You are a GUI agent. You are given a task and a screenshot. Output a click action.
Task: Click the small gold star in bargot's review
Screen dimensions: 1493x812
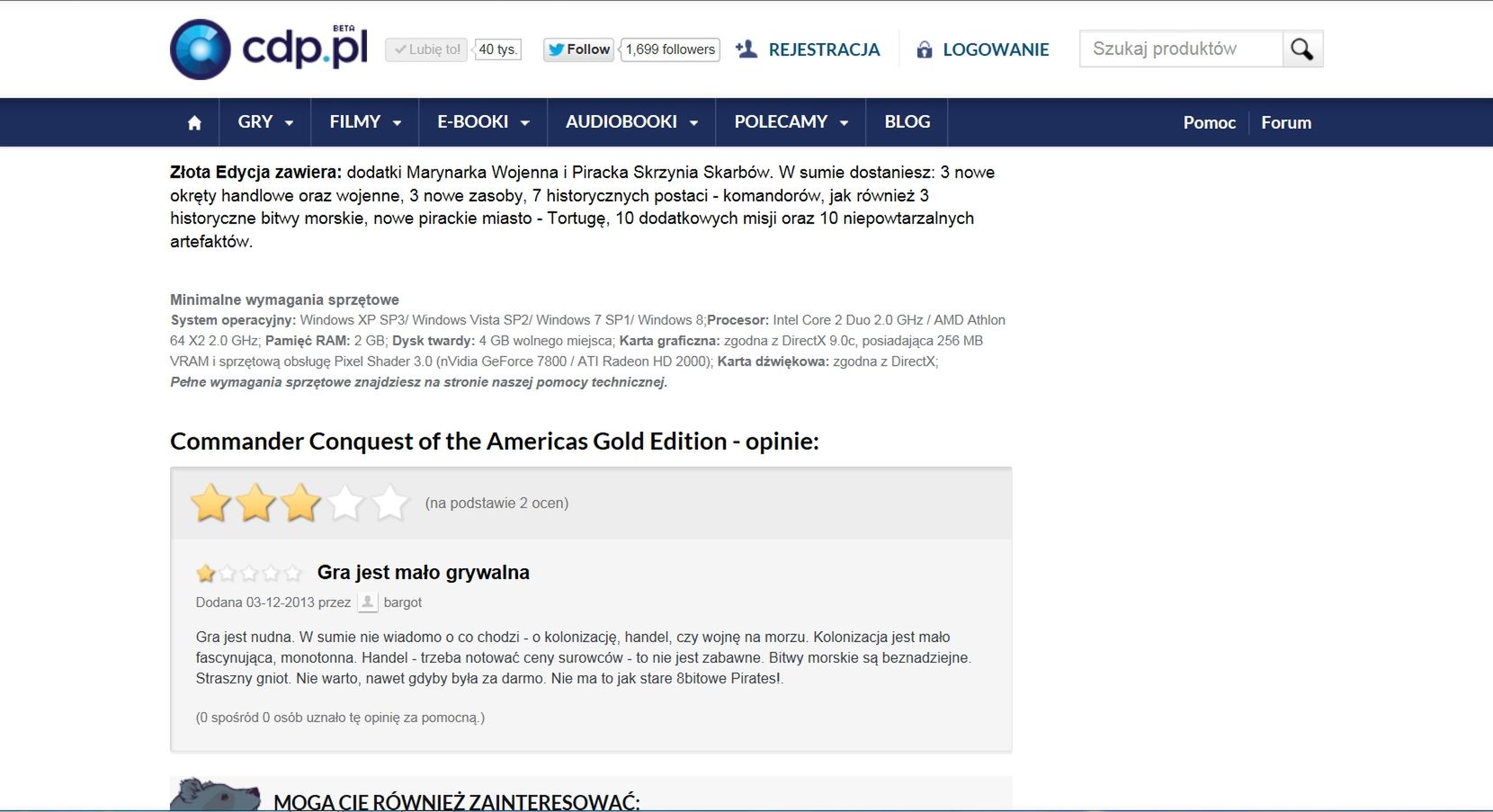(x=206, y=573)
